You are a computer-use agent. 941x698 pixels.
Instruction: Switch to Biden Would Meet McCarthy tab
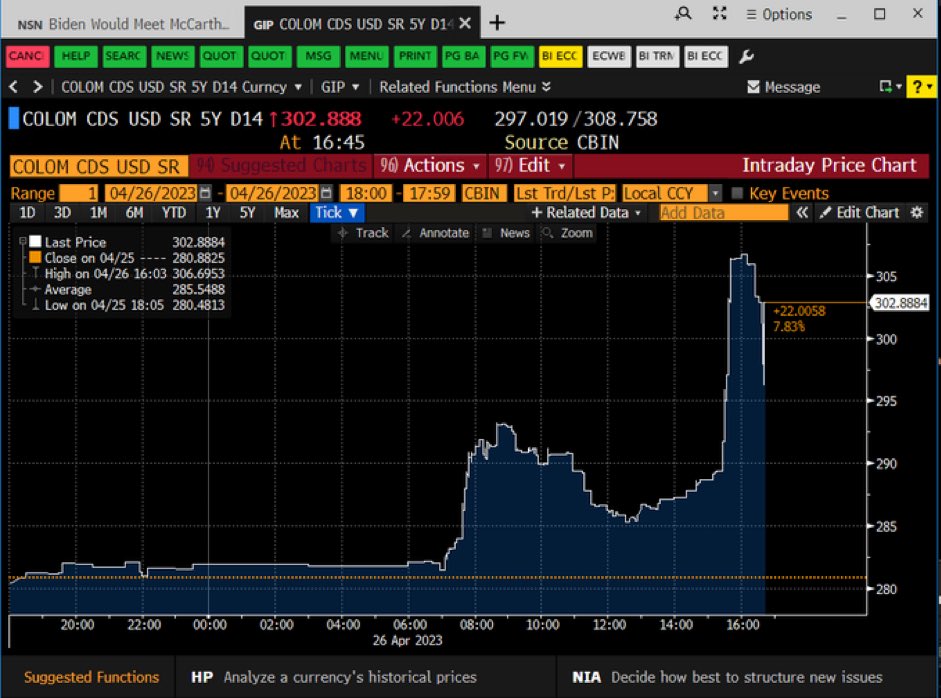(x=122, y=24)
